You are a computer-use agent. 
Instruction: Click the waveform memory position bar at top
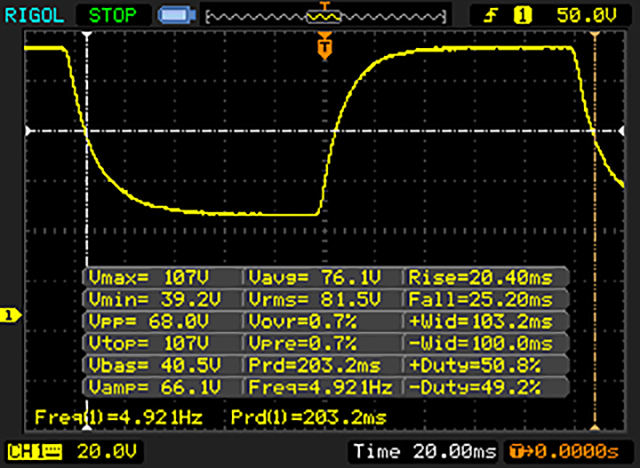(x=322, y=16)
